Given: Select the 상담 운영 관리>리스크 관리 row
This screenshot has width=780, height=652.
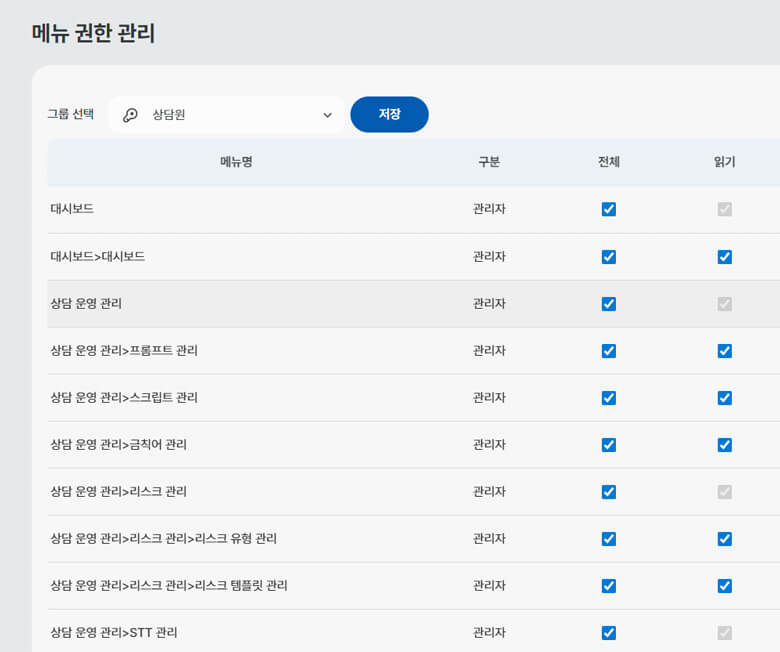Looking at the screenshot, I should coord(119,492).
